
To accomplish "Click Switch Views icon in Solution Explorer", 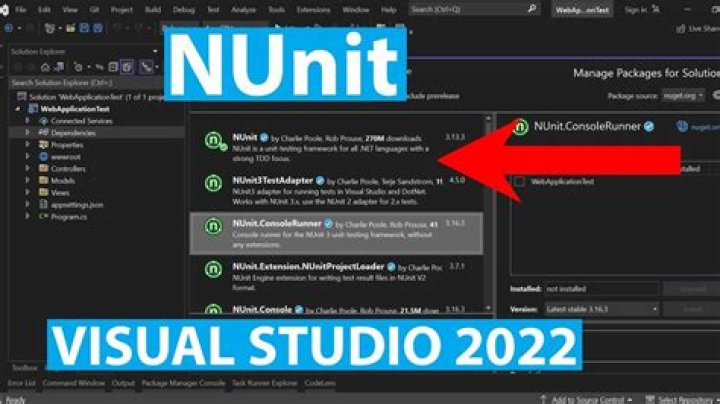I will pyautogui.click(x=59, y=67).
